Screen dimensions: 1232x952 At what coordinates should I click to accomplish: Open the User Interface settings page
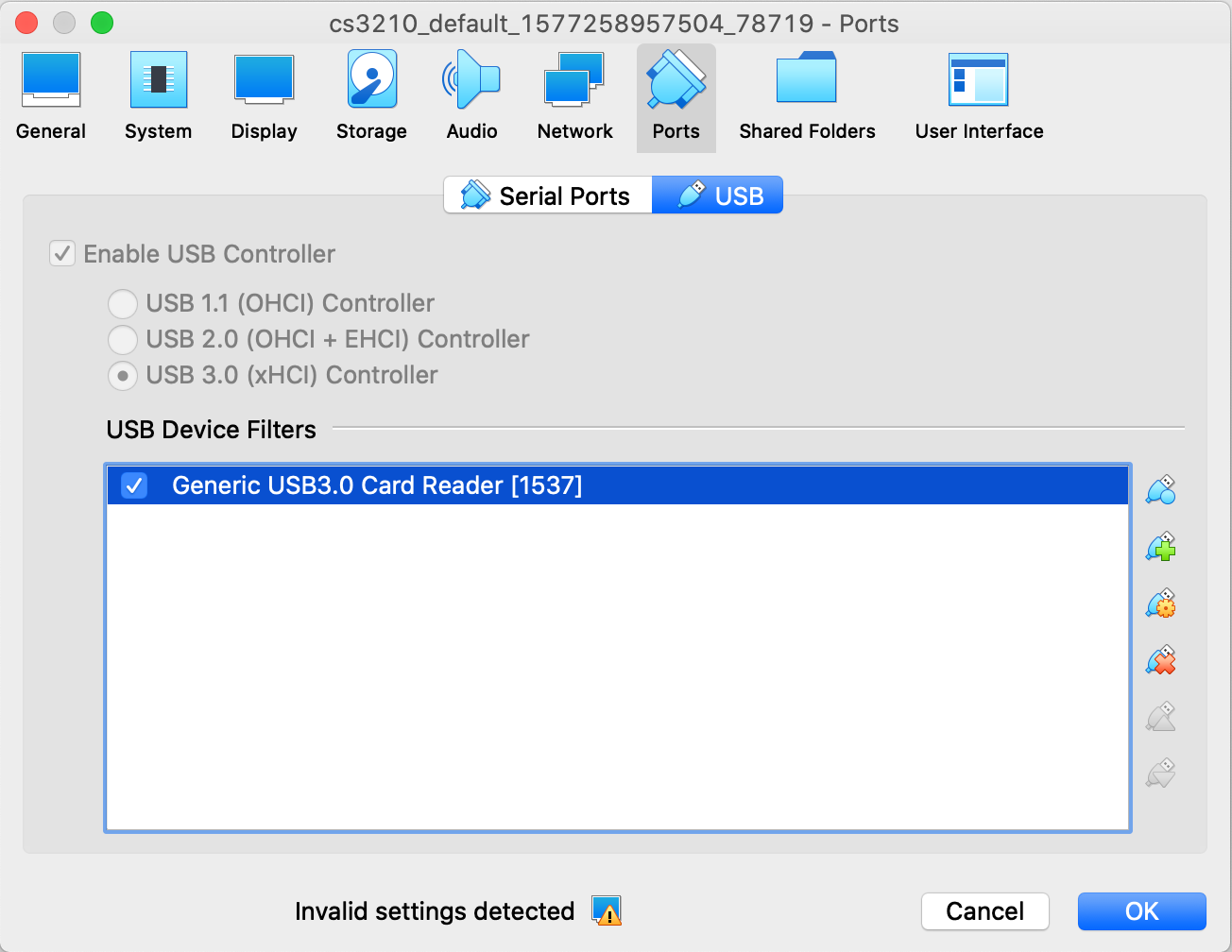tap(978, 94)
